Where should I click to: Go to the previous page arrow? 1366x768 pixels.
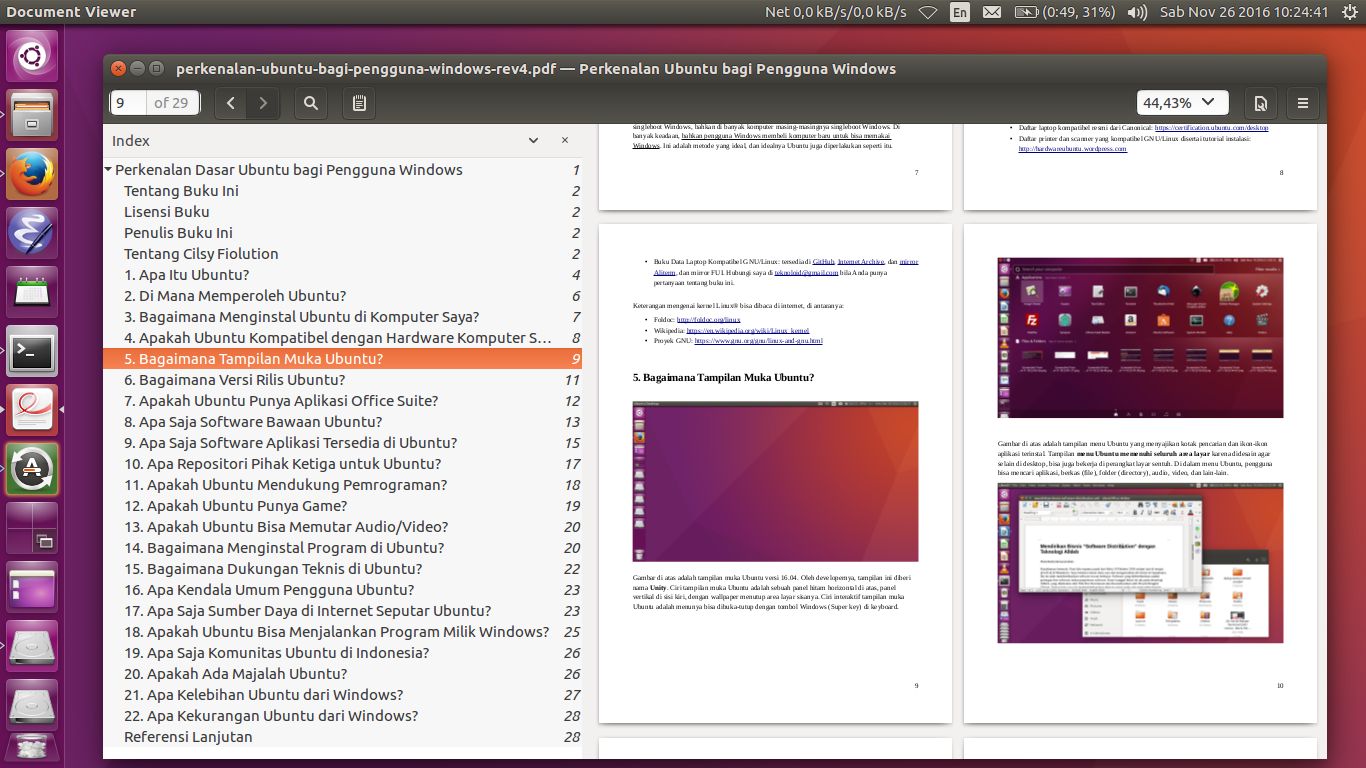[229, 102]
